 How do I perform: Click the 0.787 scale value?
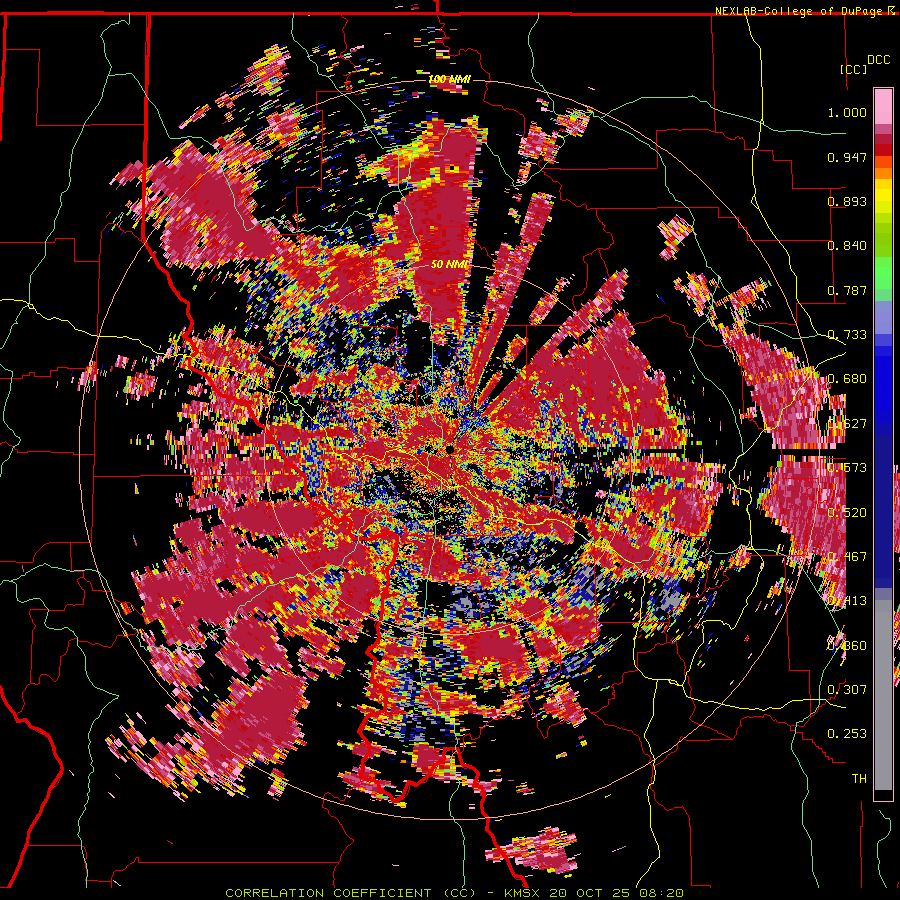(847, 290)
